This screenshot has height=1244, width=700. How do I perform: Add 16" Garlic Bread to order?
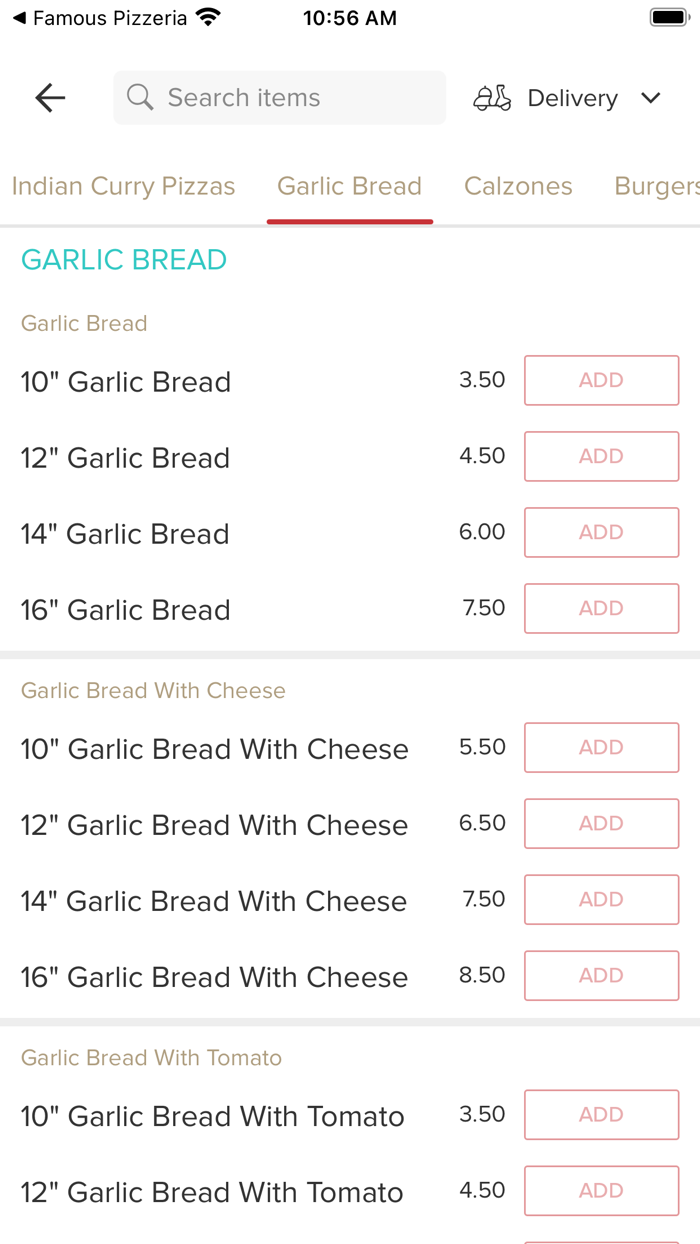click(601, 608)
